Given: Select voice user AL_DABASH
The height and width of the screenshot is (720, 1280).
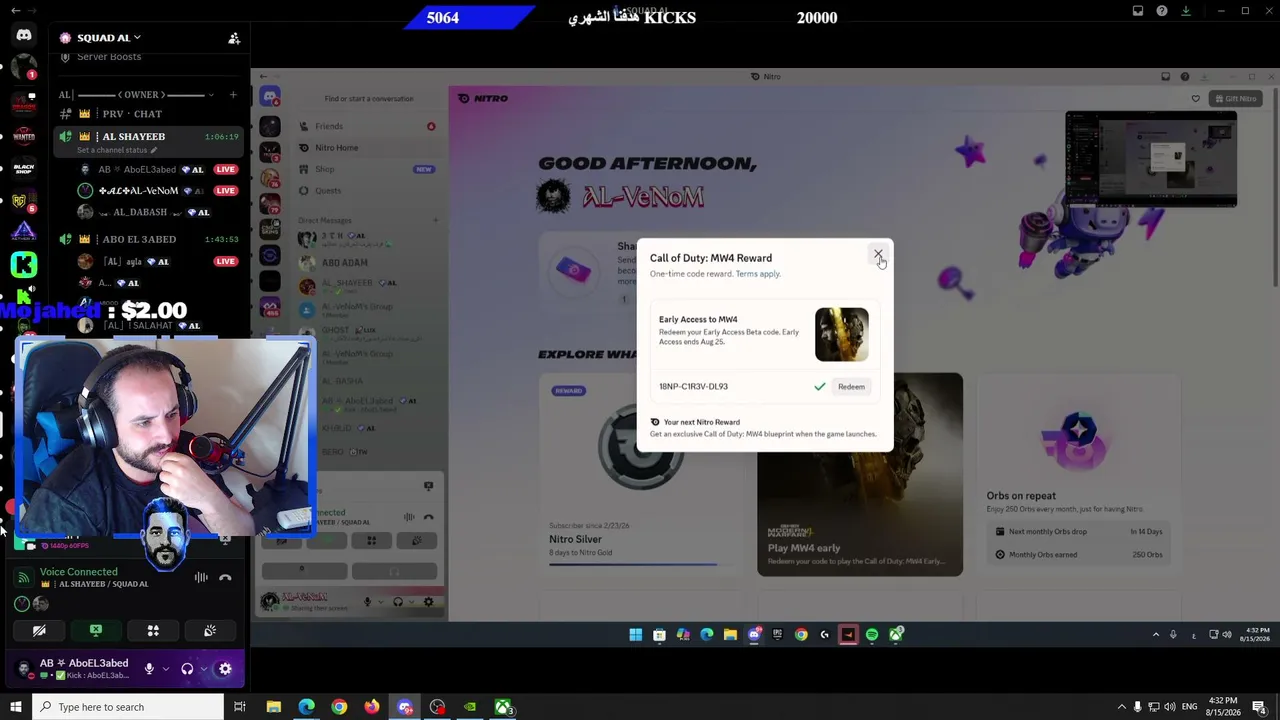Looking at the screenshot, I should (150, 213).
